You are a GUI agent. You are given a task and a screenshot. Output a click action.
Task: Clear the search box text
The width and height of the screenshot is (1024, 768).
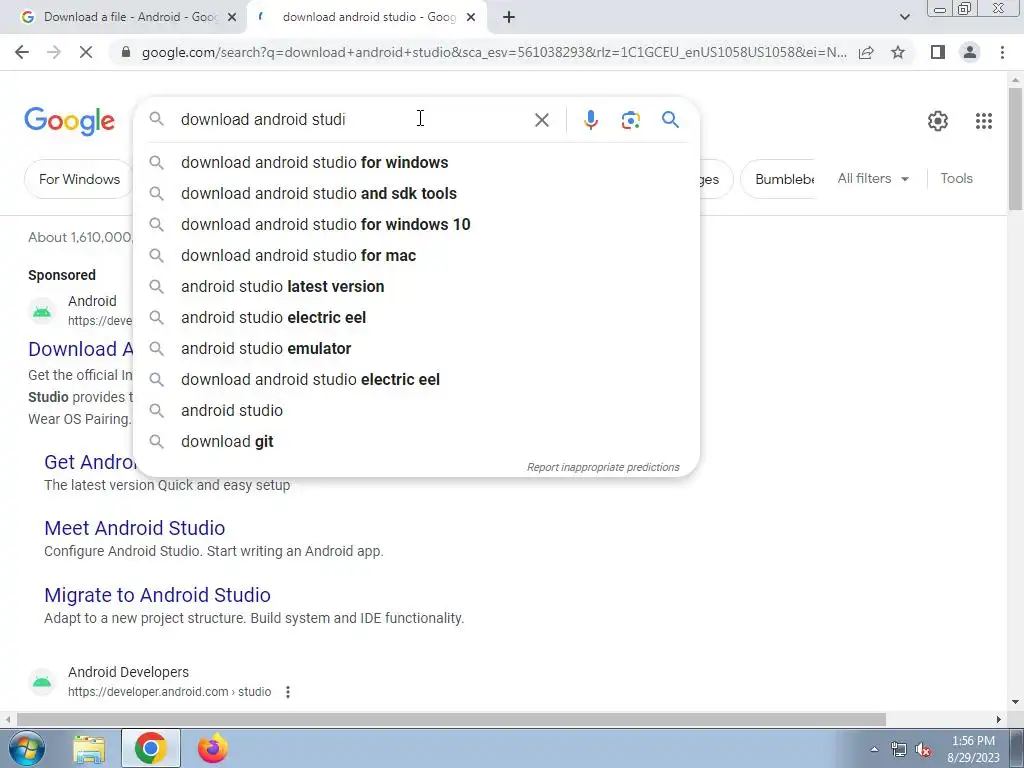[x=541, y=120]
